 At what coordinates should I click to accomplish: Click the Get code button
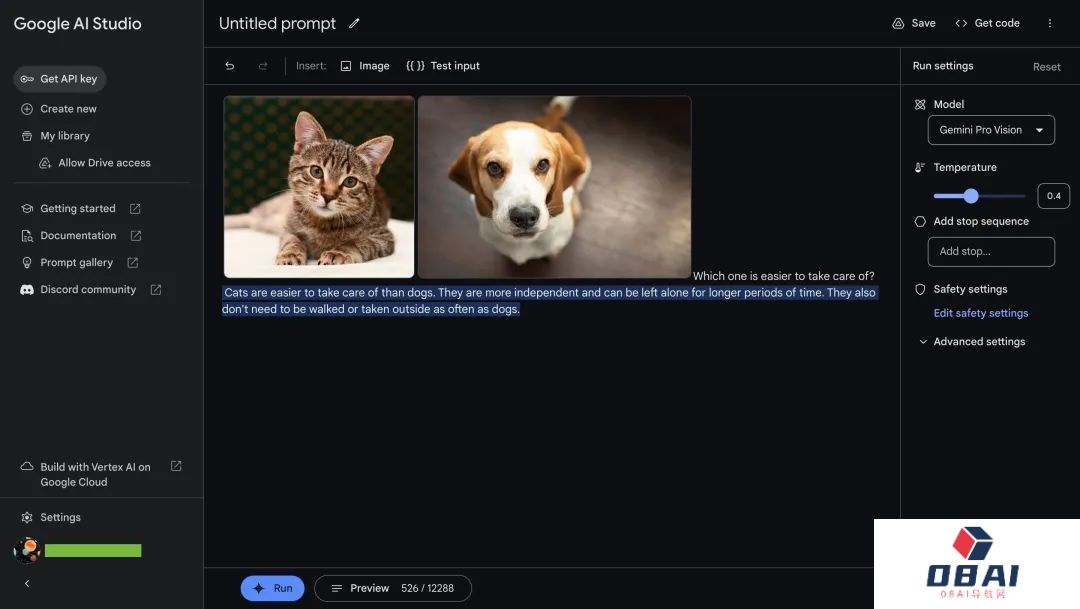click(986, 23)
